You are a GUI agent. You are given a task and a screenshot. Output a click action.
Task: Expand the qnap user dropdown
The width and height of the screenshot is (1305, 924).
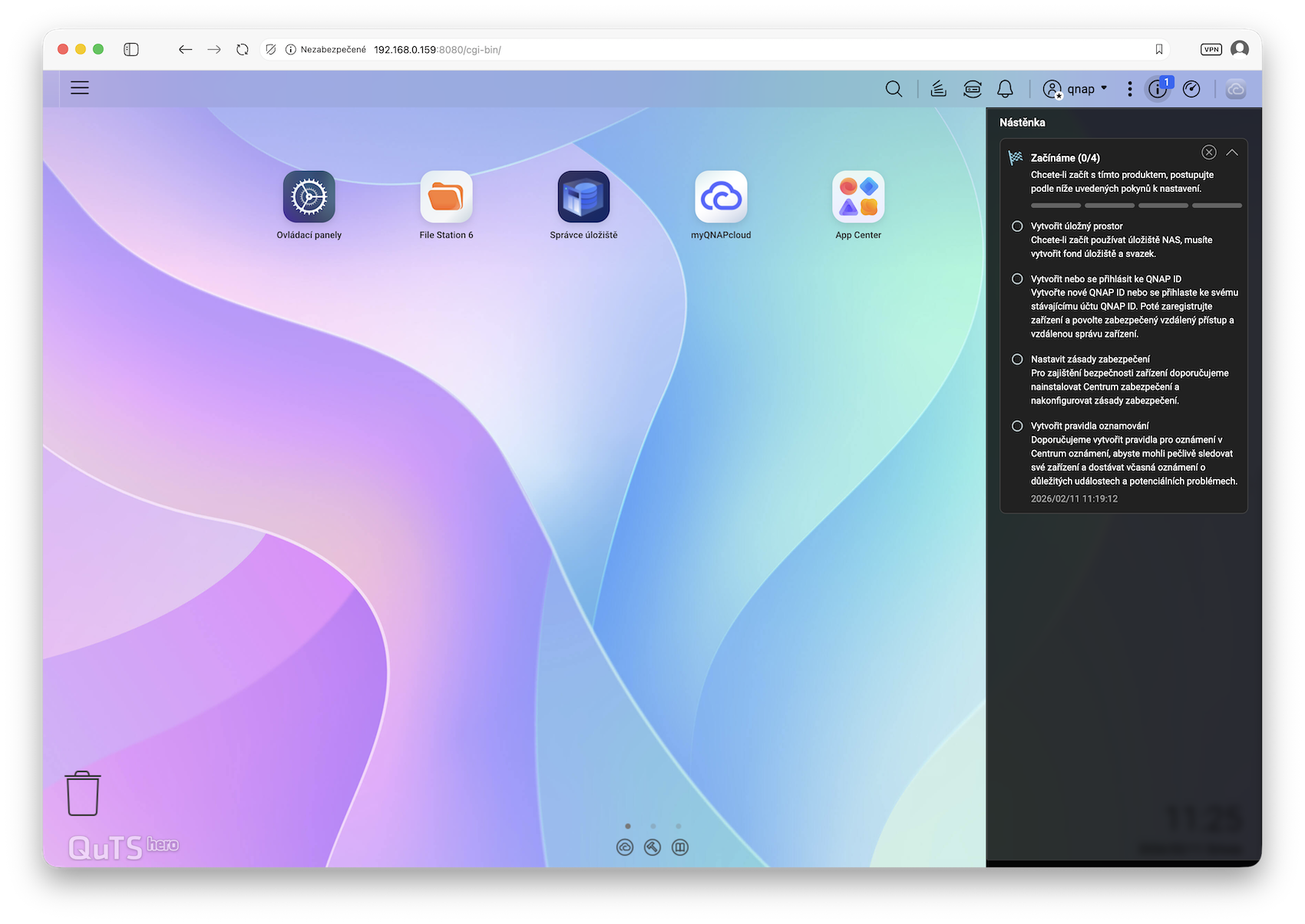(1076, 89)
